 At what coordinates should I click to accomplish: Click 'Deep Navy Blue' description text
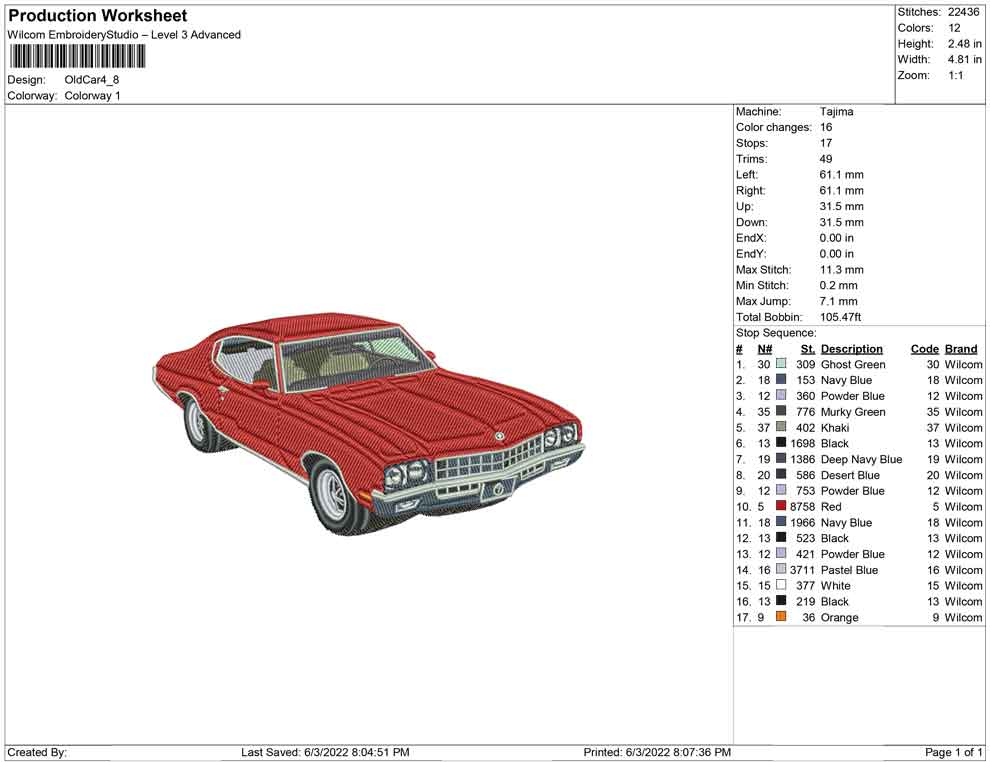tap(861, 458)
